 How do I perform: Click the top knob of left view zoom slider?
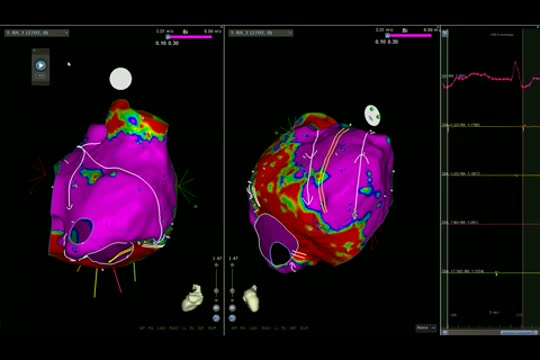(x=216, y=265)
